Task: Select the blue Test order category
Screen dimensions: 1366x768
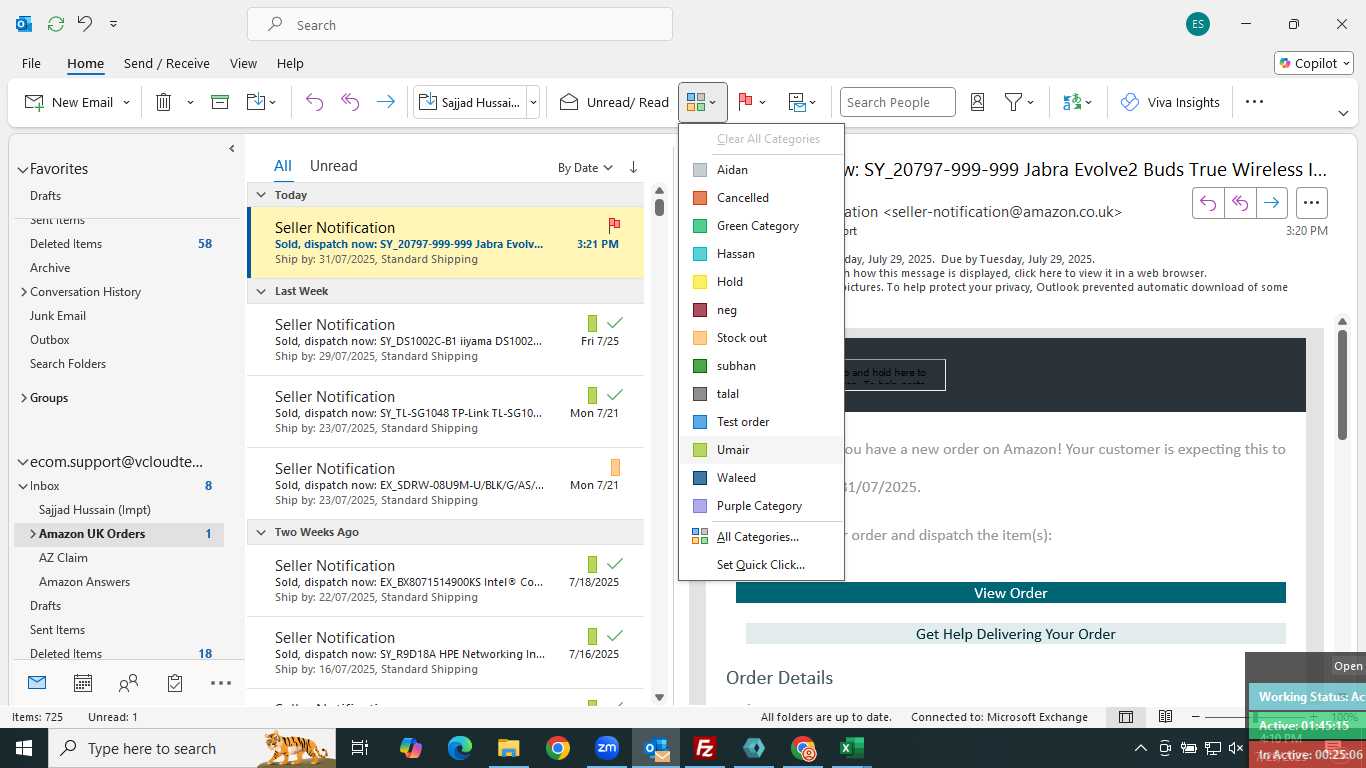Action: [761, 422]
